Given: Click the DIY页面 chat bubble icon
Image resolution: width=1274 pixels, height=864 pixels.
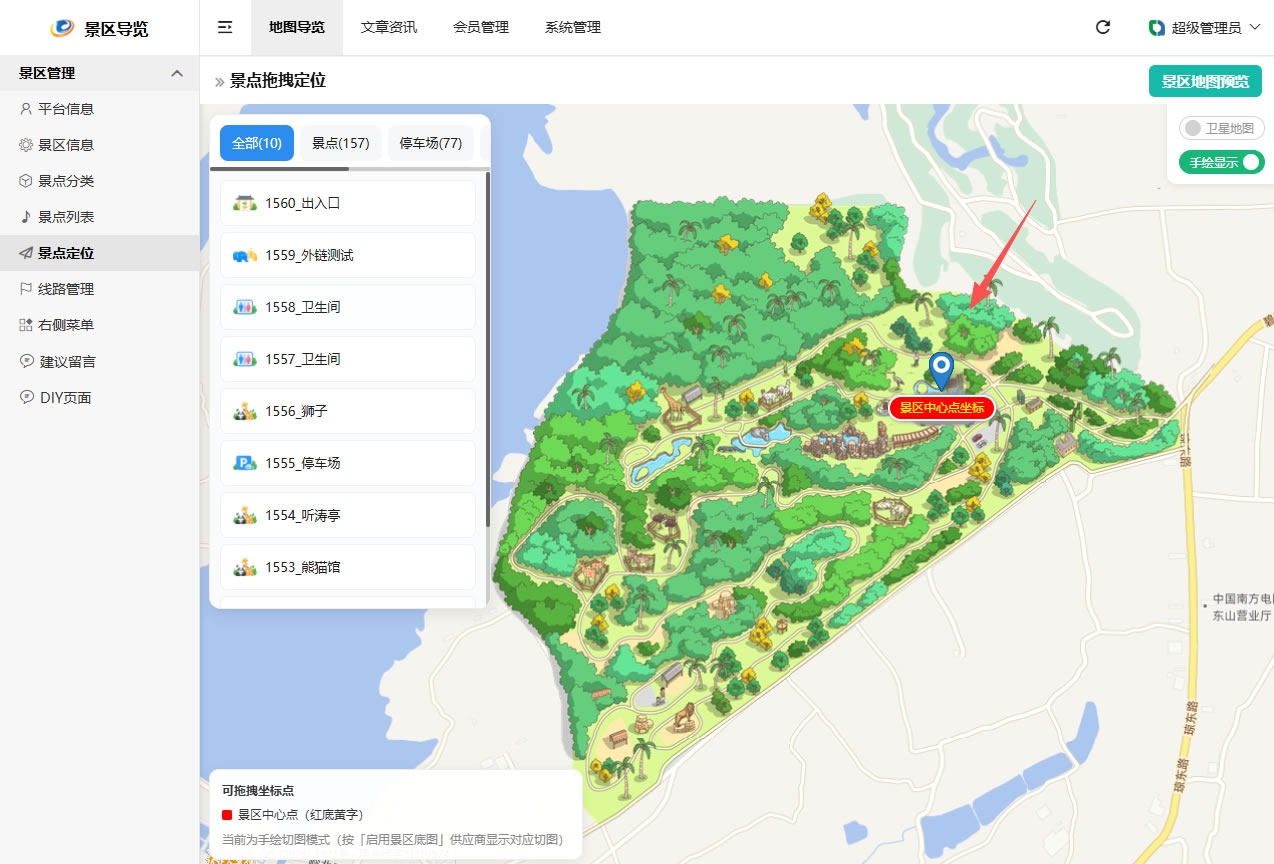Looking at the screenshot, I should [x=26, y=397].
